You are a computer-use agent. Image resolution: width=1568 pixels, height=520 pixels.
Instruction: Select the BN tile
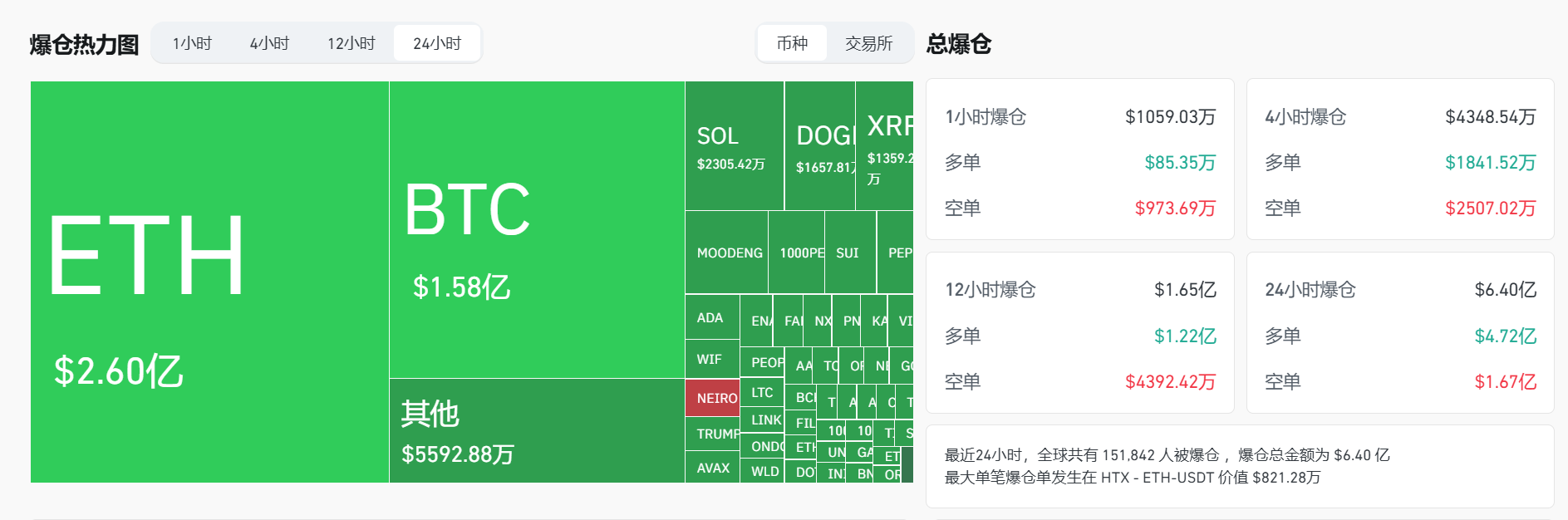click(x=859, y=473)
